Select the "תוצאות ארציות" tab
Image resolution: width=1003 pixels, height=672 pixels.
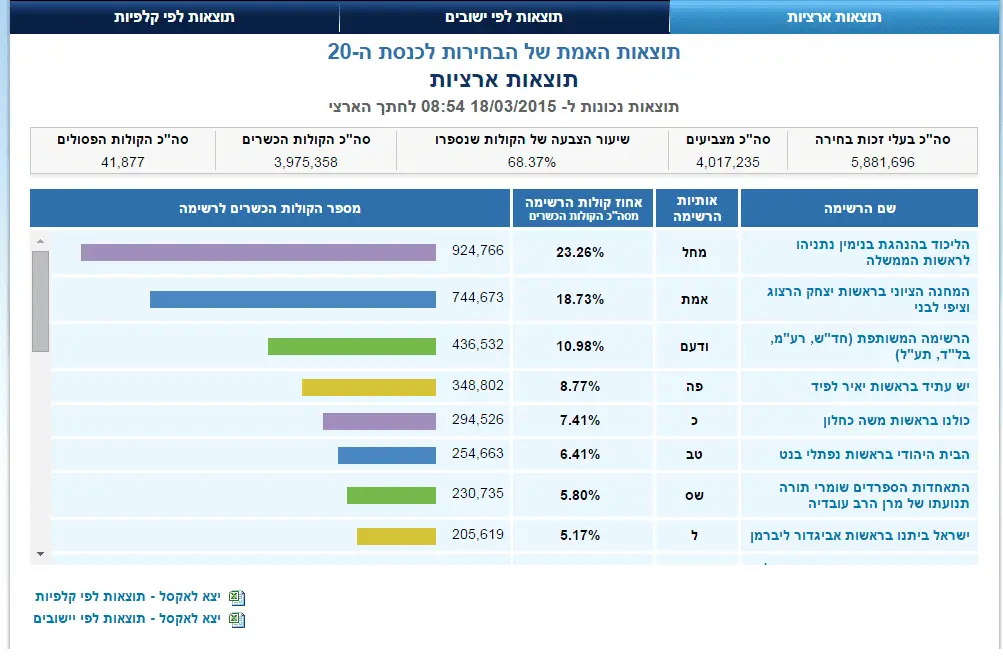pos(836,16)
